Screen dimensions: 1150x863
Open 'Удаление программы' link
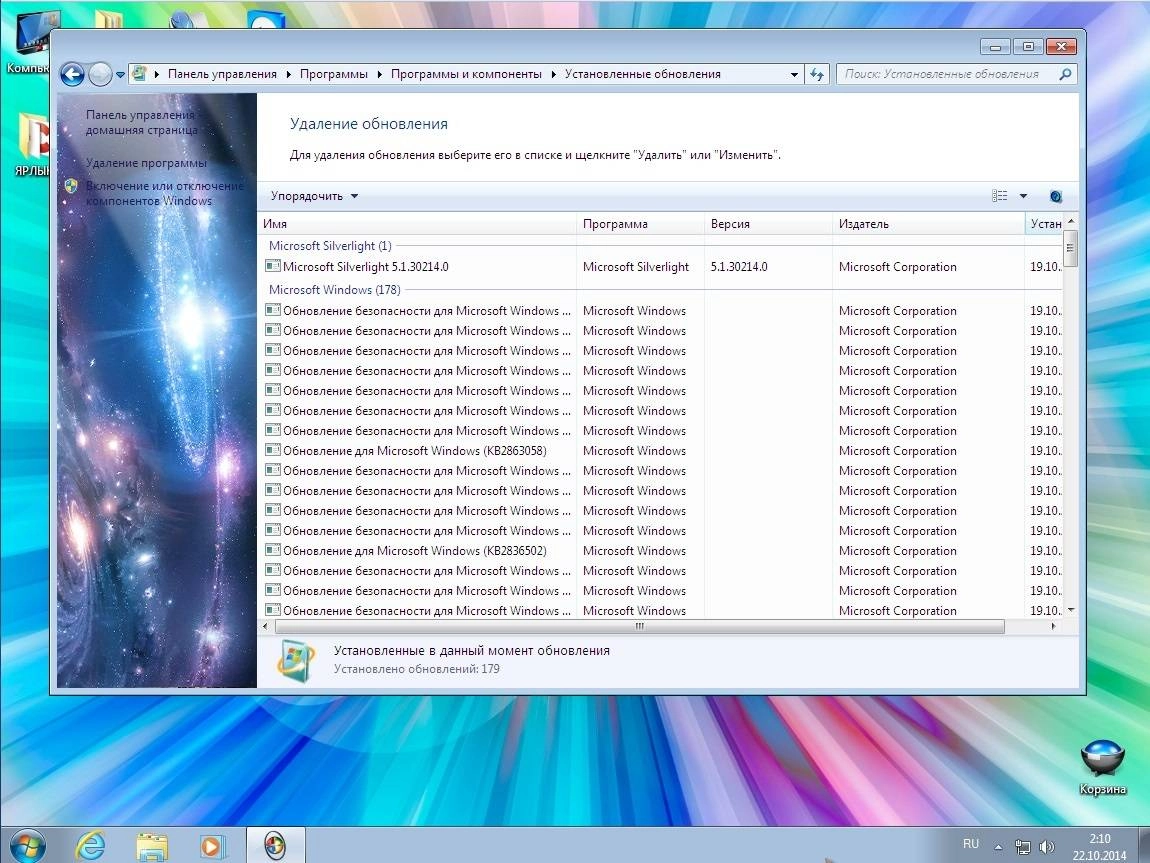(x=146, y=163)
